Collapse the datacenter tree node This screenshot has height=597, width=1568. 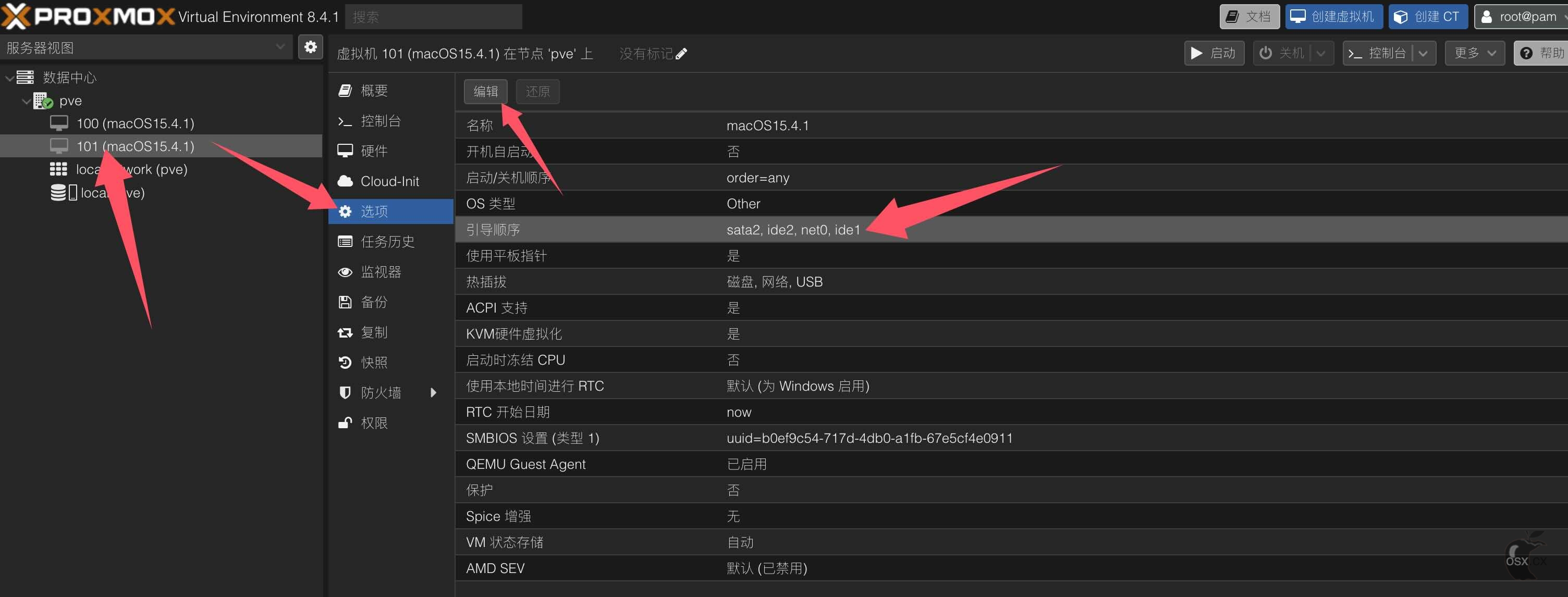[x=10, y=78]
